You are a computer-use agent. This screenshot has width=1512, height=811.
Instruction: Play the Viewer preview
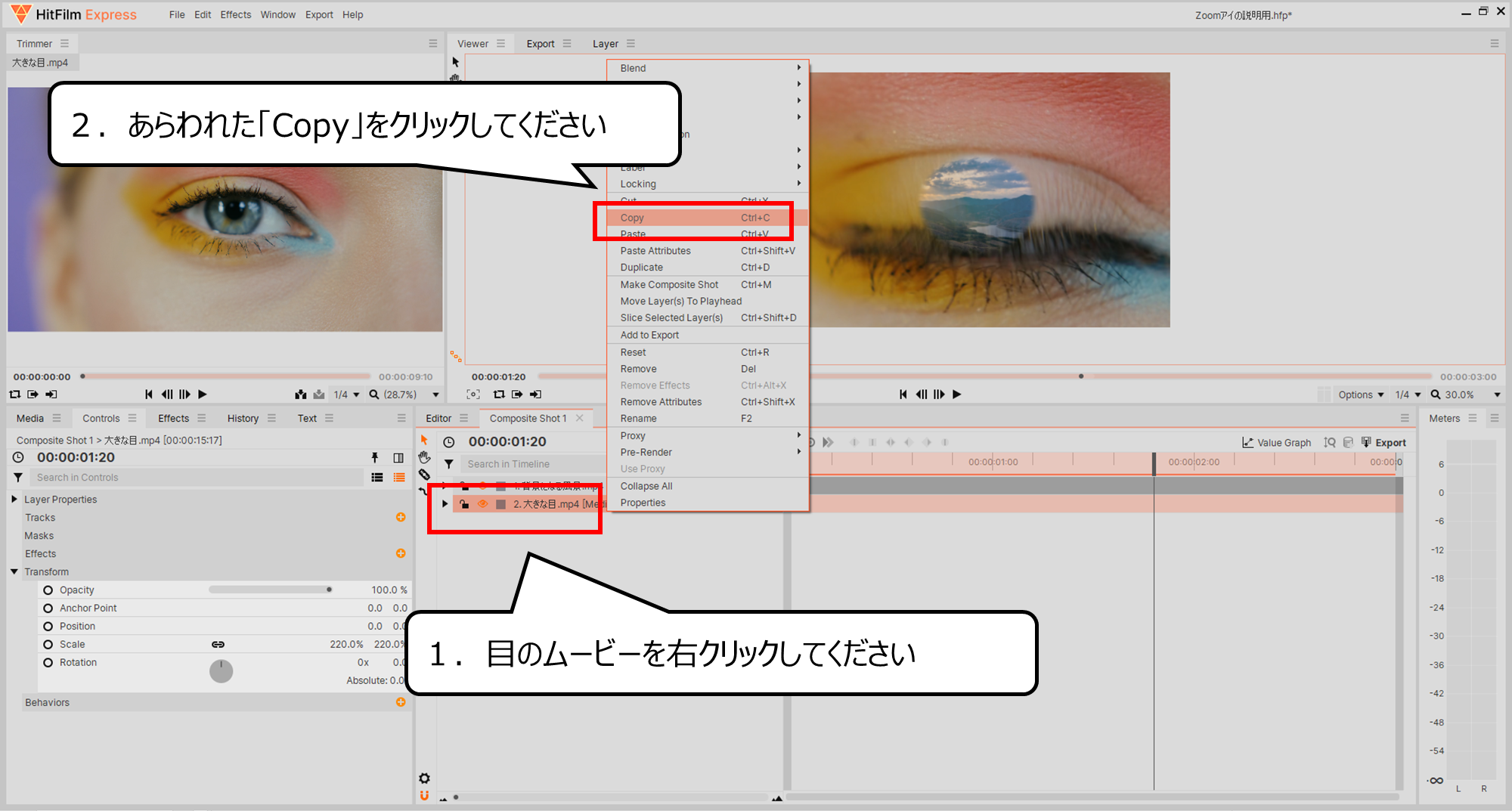(x=957, y=395)
